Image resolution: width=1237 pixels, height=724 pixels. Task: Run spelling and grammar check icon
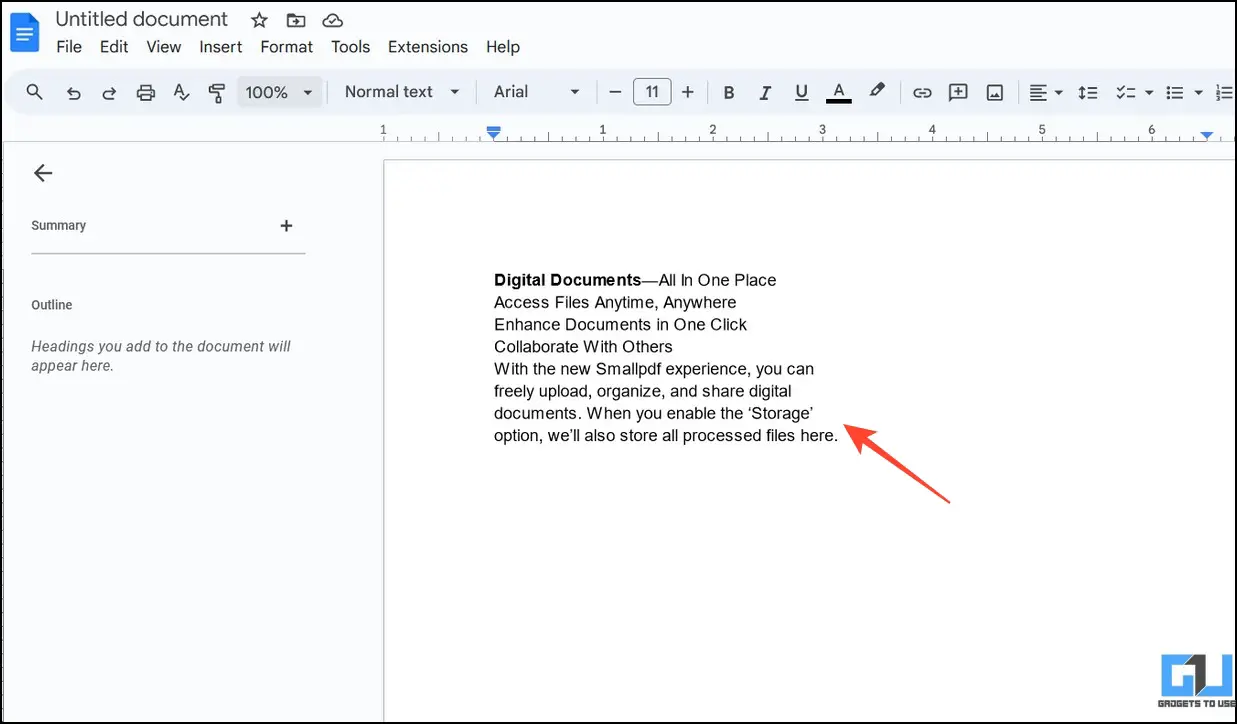pos(181,92)
